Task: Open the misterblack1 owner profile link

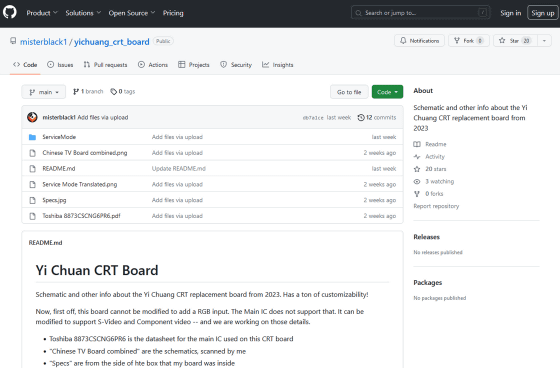Action: [43, 42]
